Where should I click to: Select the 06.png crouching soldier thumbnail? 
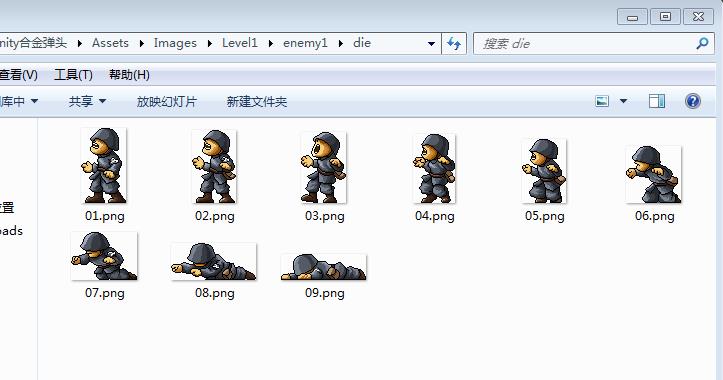tap(653, 174)
